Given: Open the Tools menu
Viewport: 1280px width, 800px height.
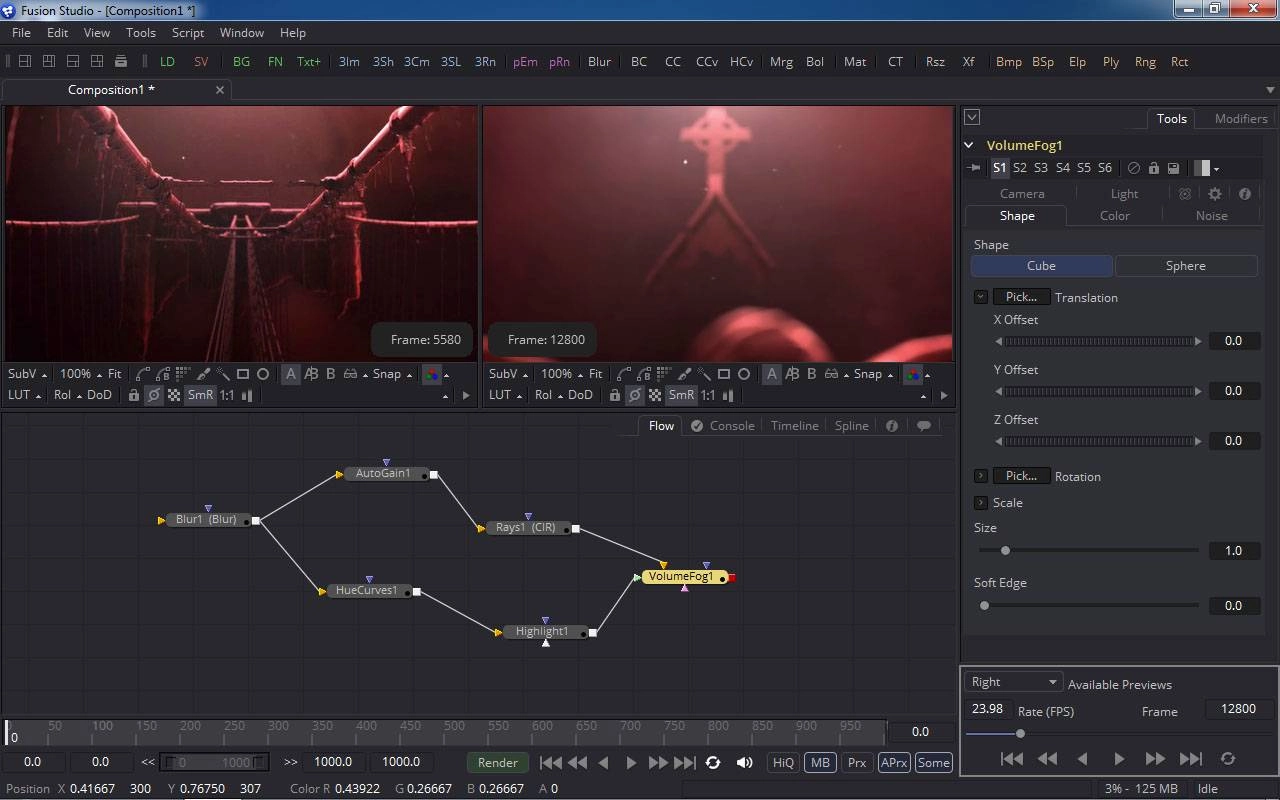Looking at the screenshot, I should tap(141, 33).
